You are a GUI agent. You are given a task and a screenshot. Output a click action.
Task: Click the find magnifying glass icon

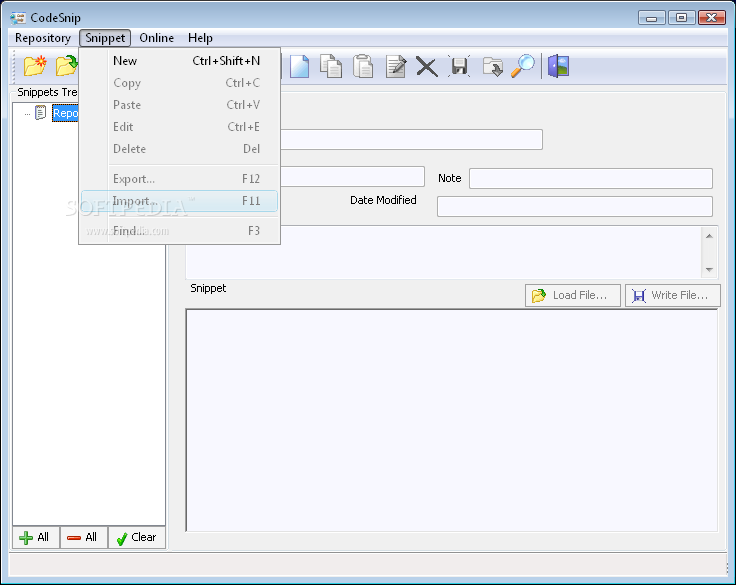tap(523, 66)
